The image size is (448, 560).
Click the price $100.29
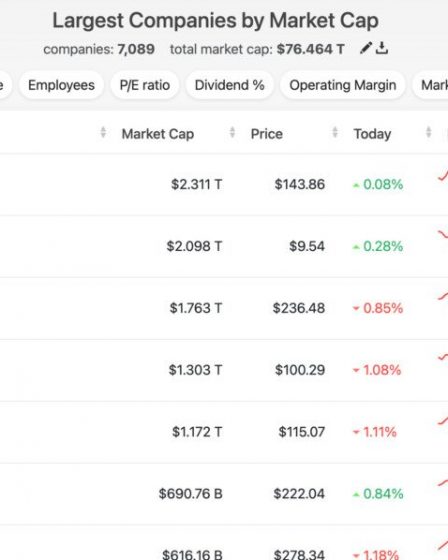300,370
